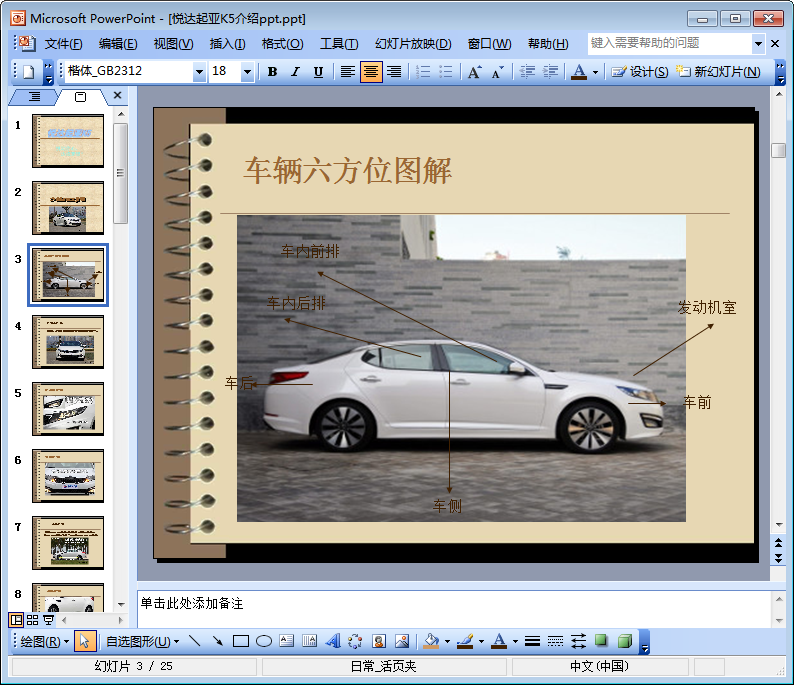Close the slide thumbnail pane

coord(117,95)
